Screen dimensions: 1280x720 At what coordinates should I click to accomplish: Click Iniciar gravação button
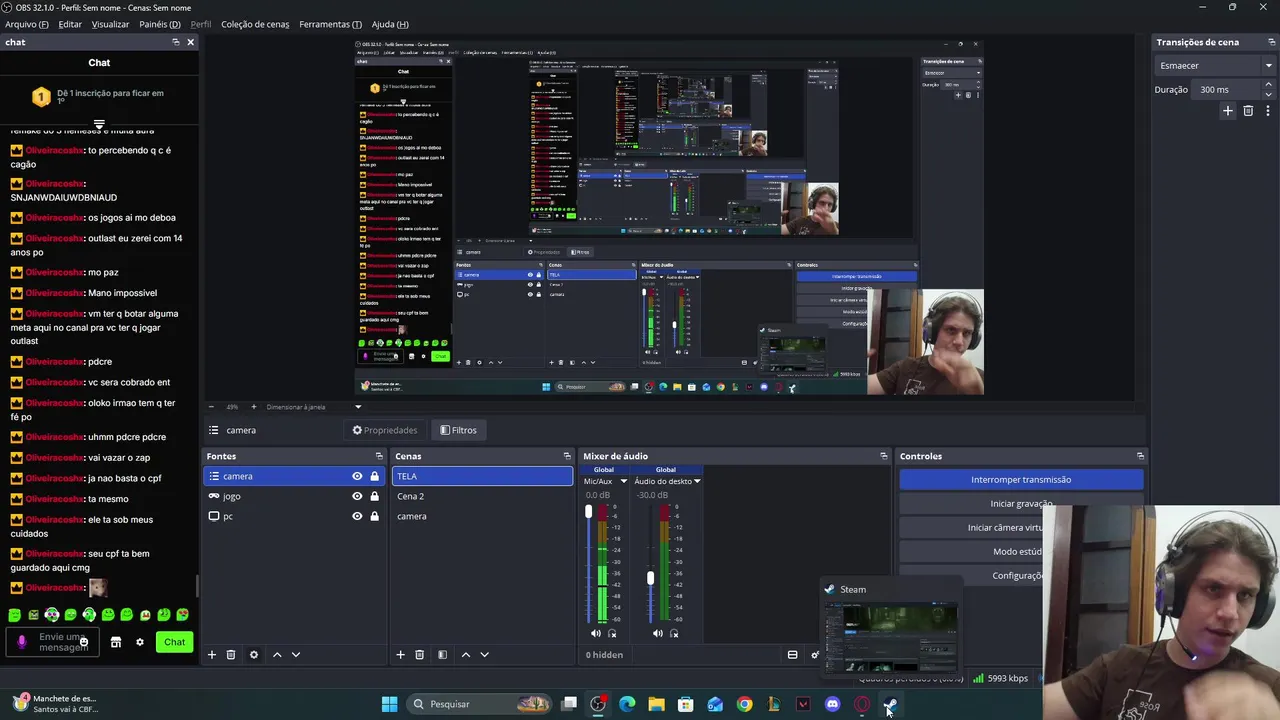click(1021, 504)
